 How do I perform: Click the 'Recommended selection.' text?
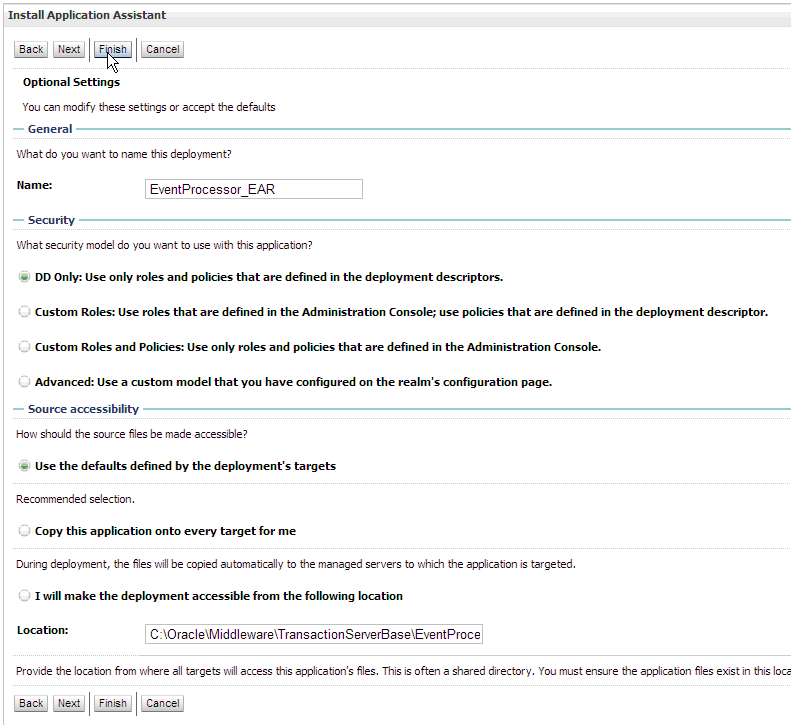[x=75, y=499]
